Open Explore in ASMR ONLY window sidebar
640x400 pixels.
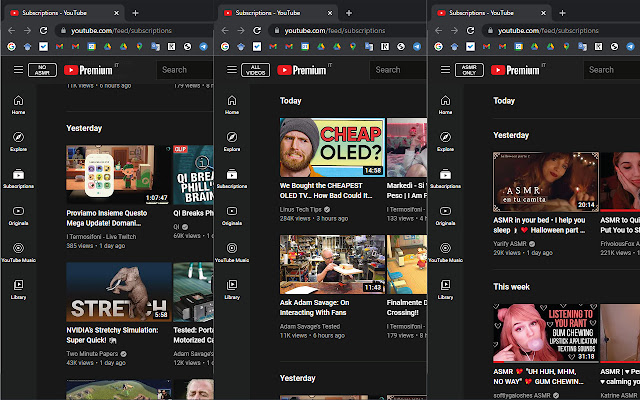click(445, 141)
